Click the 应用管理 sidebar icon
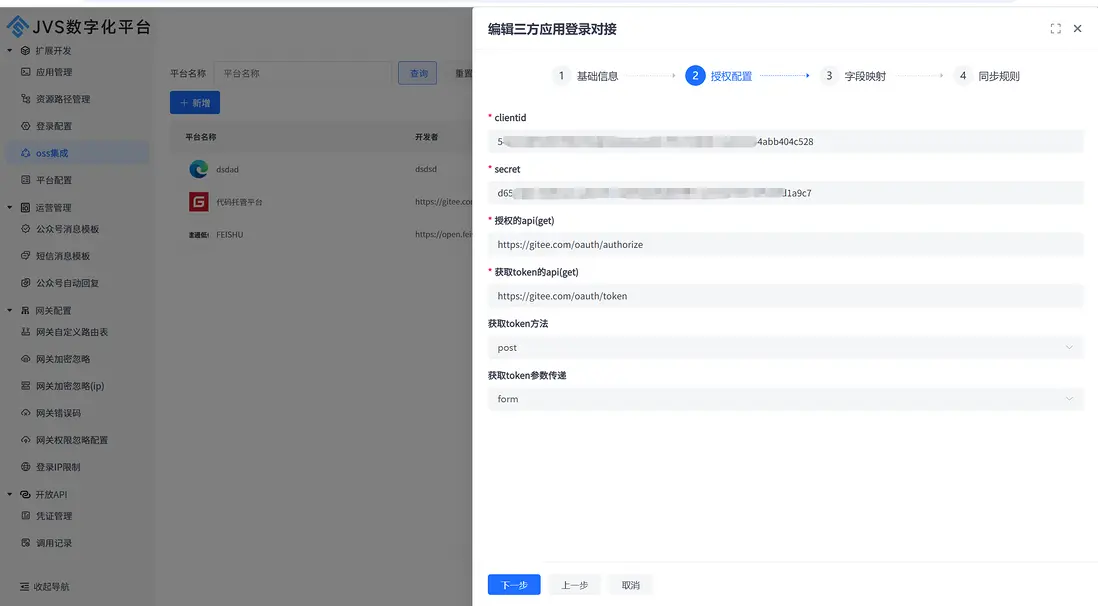This screenshot has width=1098, height=606. (x=26, y=72)
